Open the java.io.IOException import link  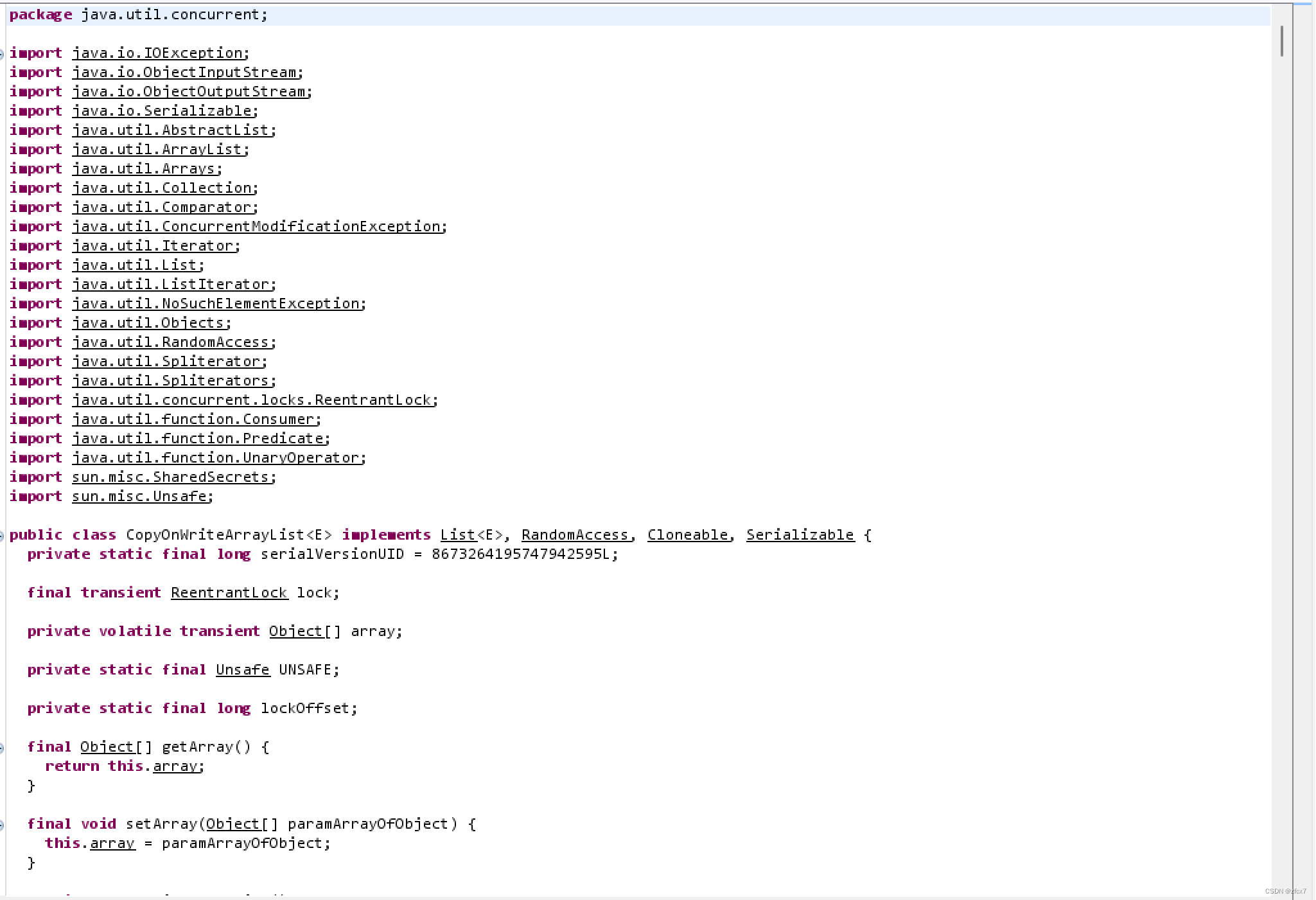(157, 53)
